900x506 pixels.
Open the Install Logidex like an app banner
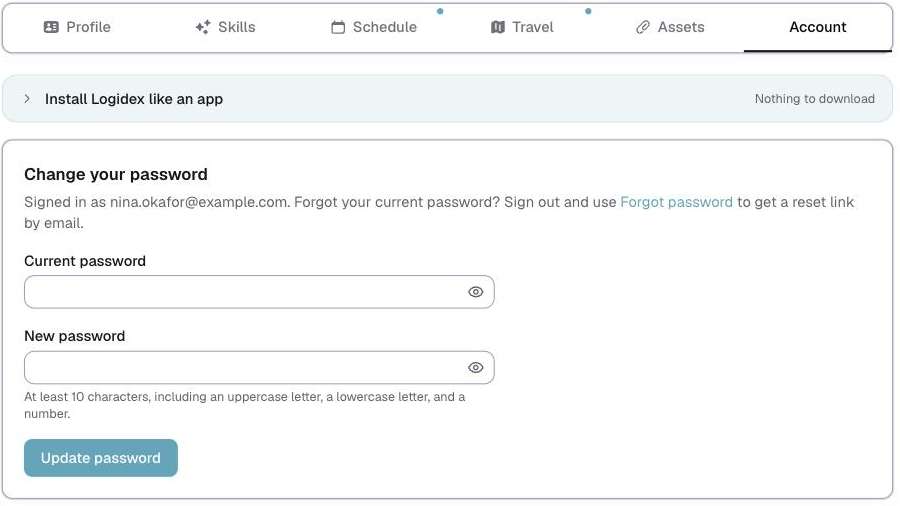point(448,99)
